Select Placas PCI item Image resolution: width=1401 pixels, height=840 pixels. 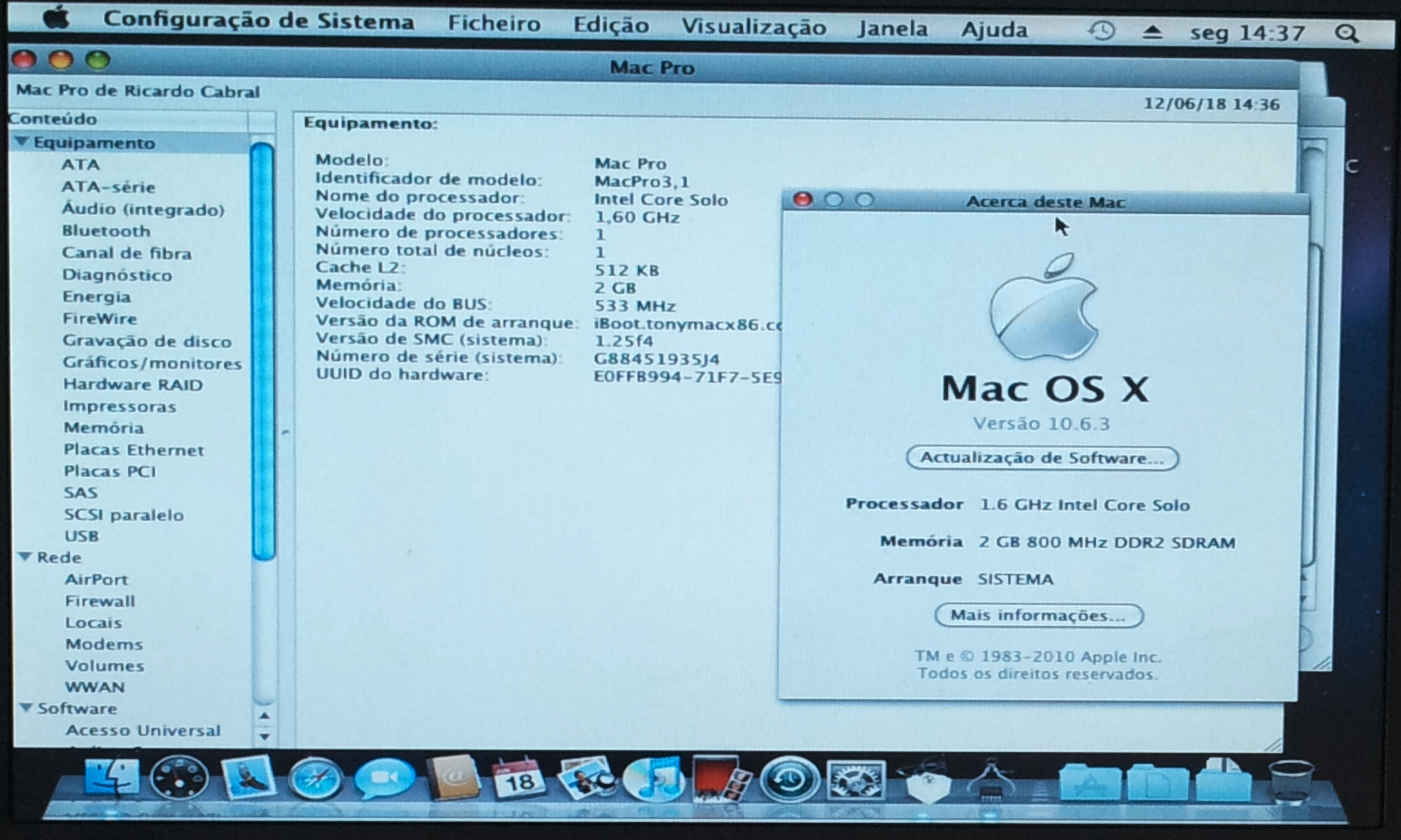(110, 471)
